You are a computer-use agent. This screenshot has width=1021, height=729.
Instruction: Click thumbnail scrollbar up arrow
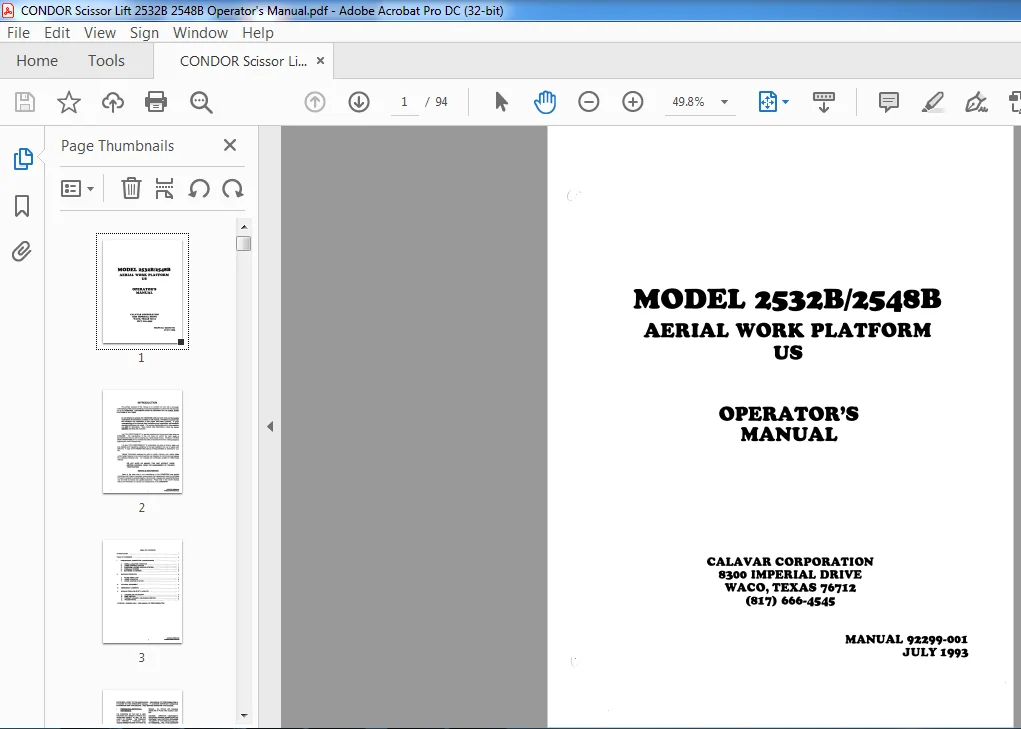244,227
